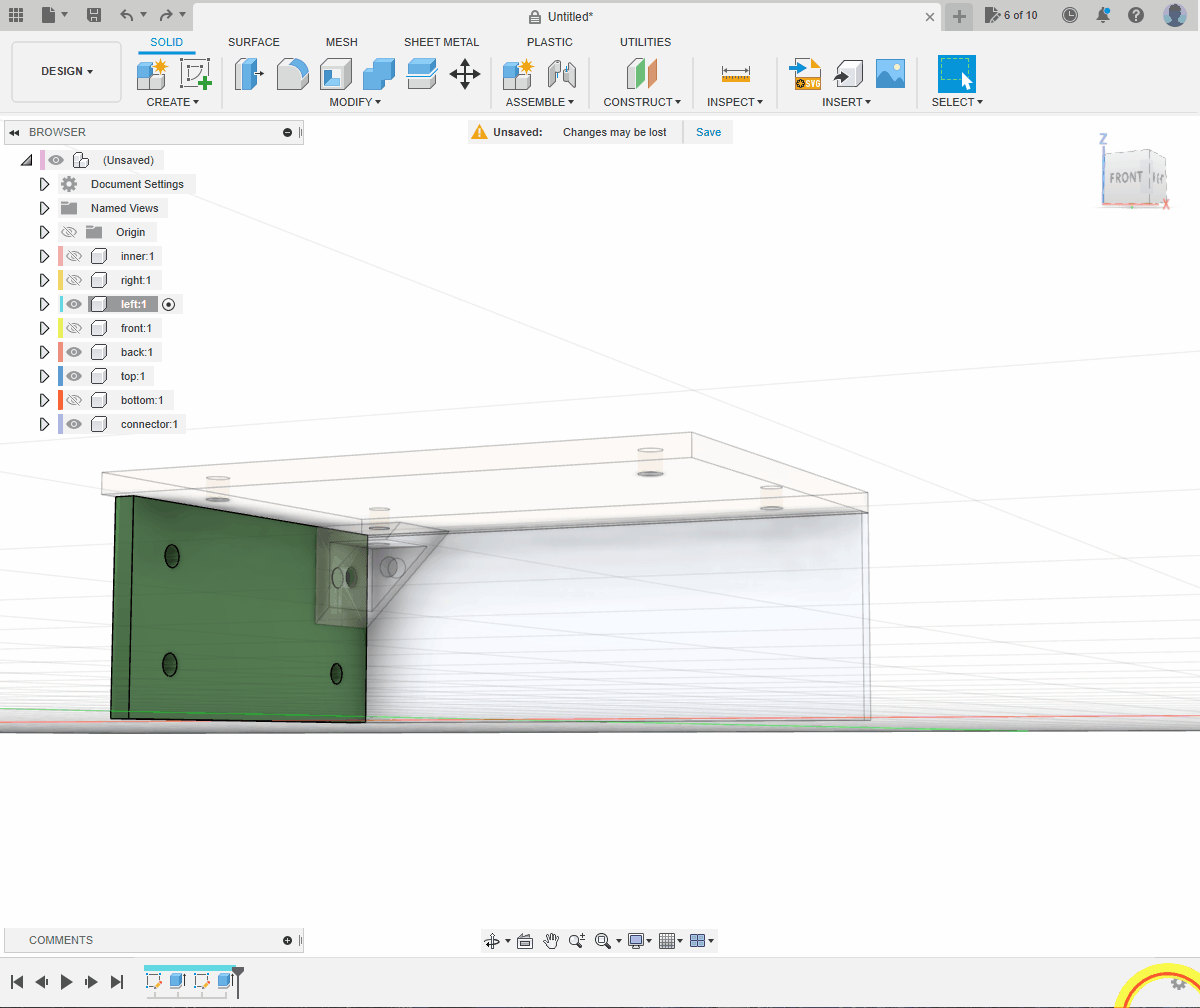The image size is (1200, 1008).
Task: Open the Joint tool in Assemble
Action: (562, 74)
